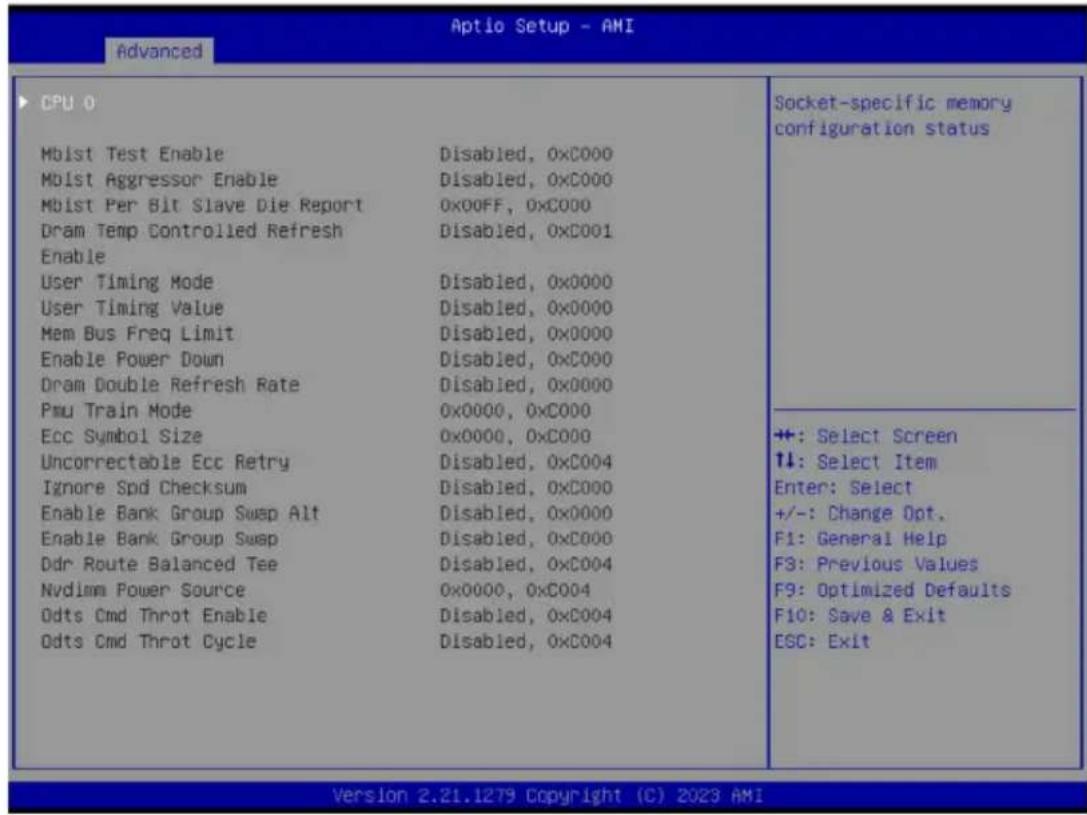Open the CPU 0 entry
This screenshot has height=815, width=1087.
[x=68, y=103]
